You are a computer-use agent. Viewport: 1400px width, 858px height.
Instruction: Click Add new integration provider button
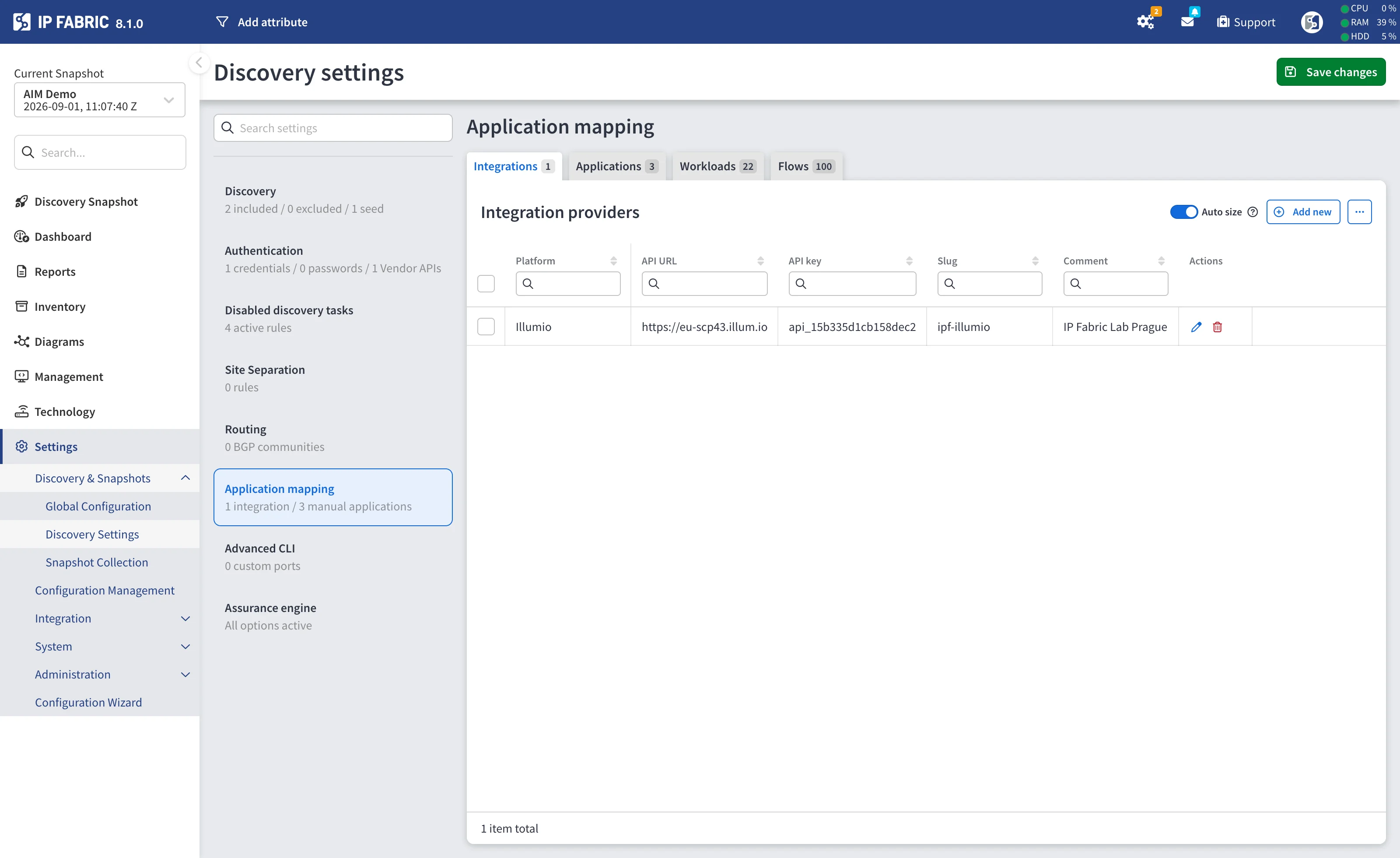coord(1303,212)
